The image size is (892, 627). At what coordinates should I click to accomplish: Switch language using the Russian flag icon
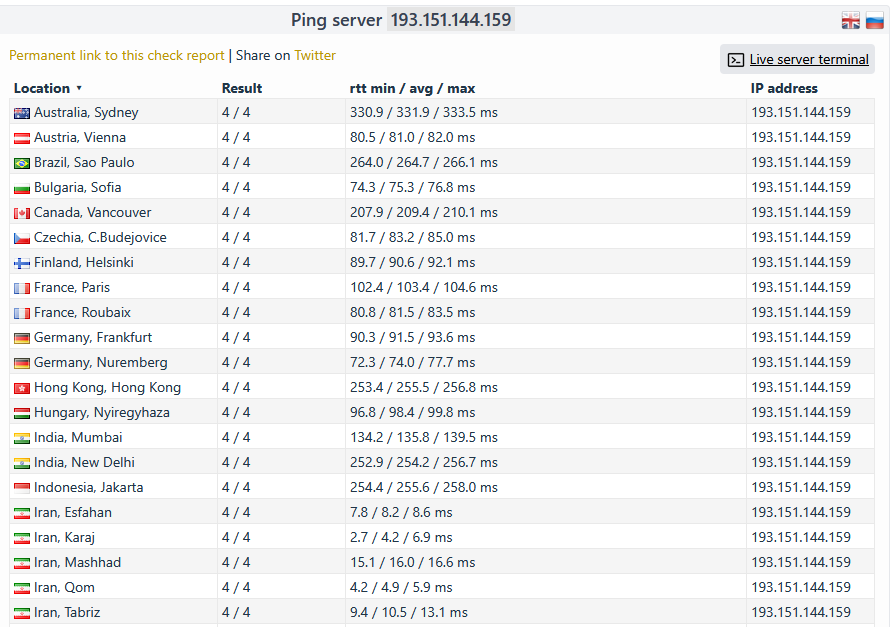[874, 21]
